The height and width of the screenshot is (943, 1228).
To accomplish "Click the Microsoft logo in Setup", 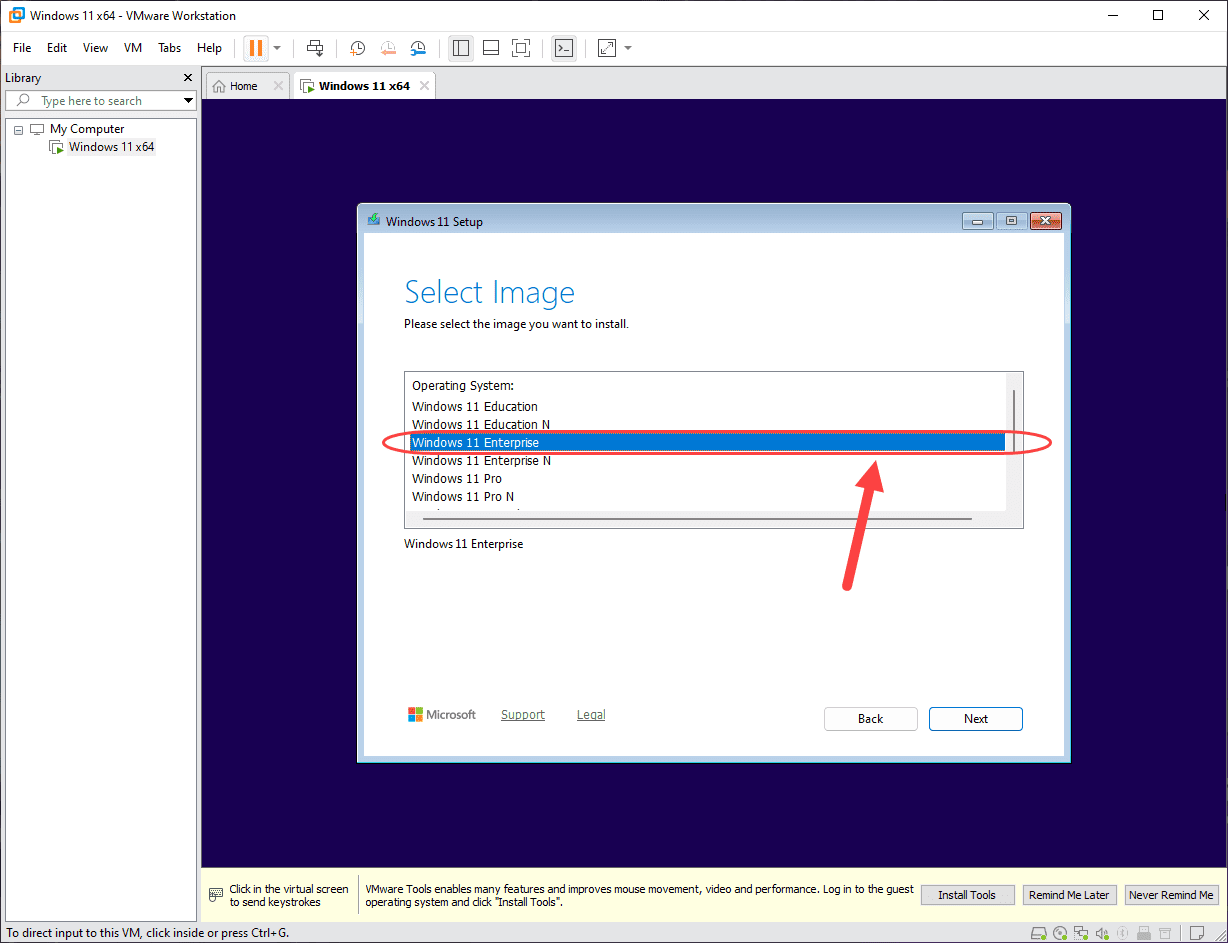I will (x=442, y=715).
